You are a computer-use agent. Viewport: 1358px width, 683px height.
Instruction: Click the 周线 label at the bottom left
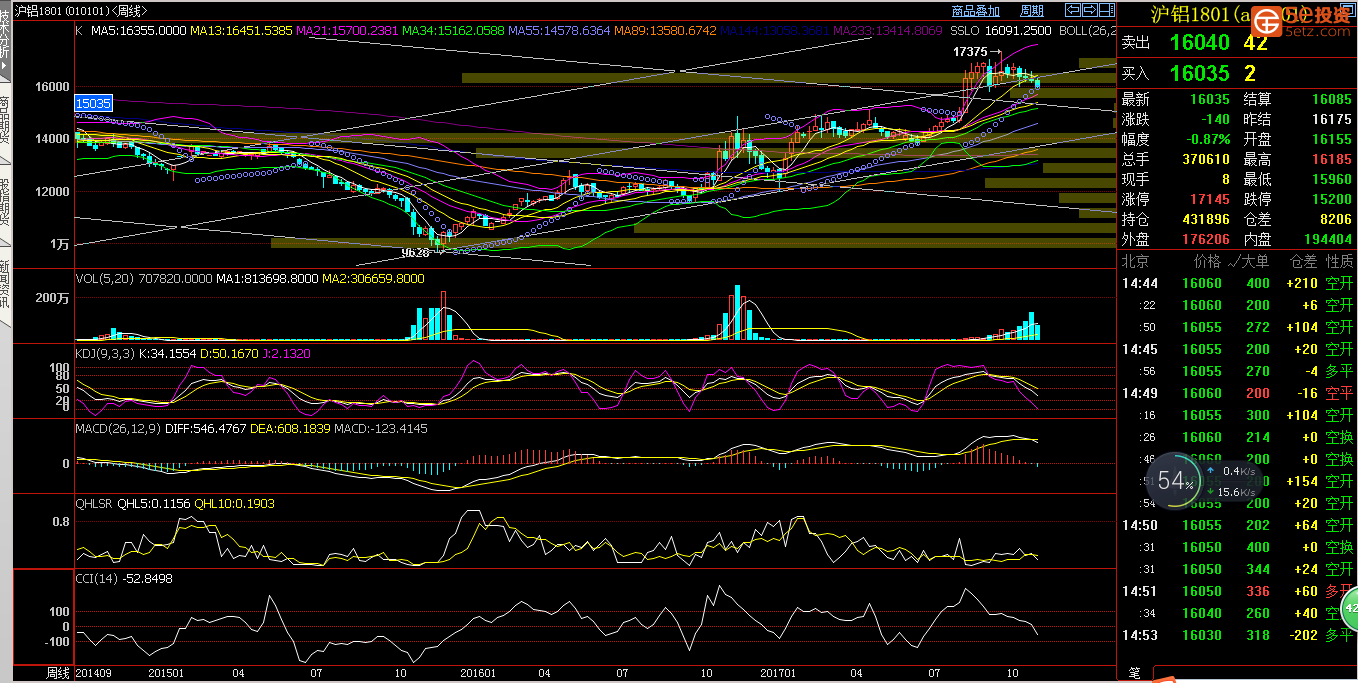pos(59,674)
